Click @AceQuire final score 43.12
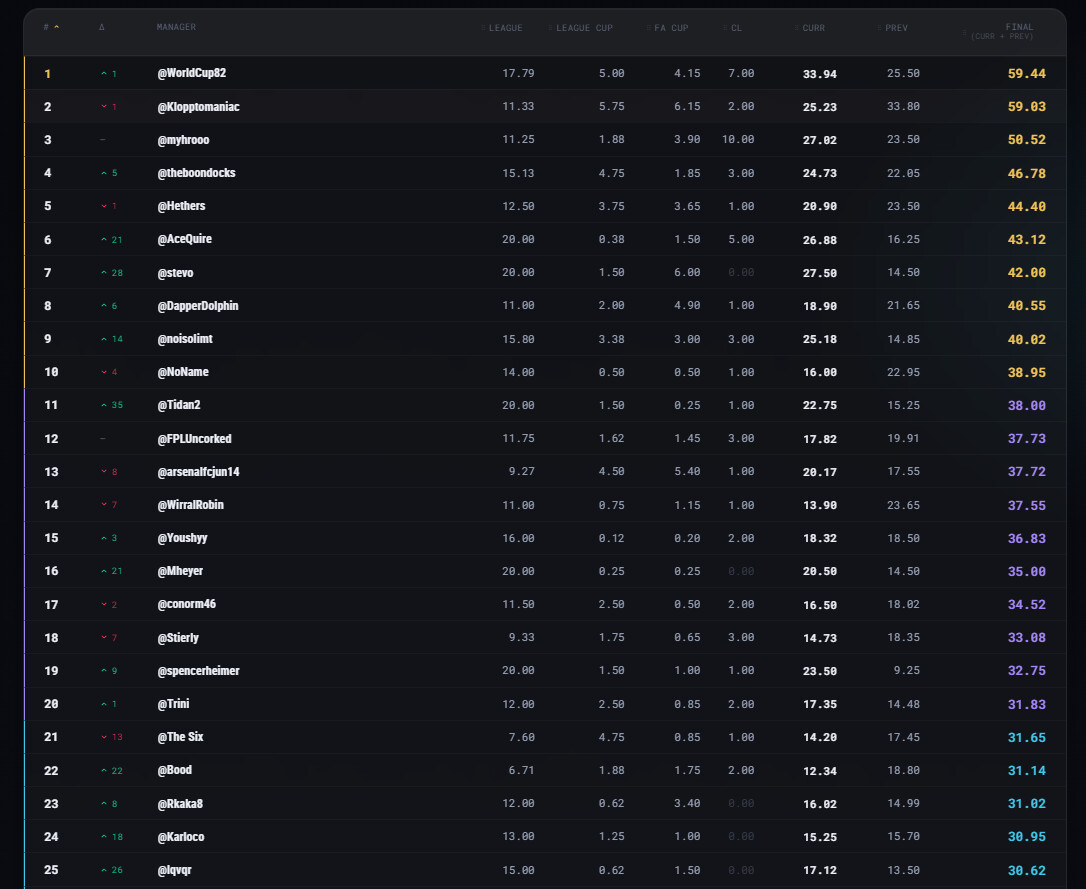This screenshot has width=1086, height=889. pyautogui.click(x=1026, y=240)
